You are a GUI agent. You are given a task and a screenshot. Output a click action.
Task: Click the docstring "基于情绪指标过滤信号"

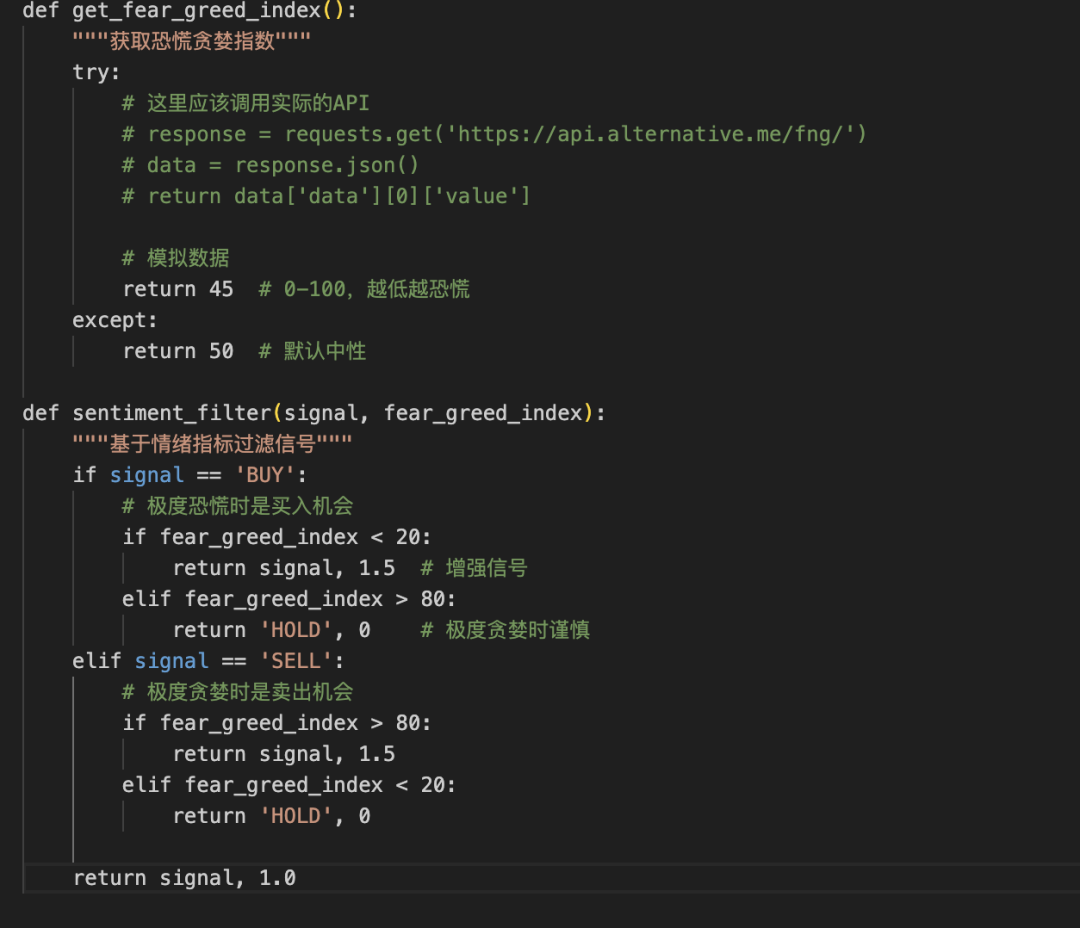coord(212,444)
